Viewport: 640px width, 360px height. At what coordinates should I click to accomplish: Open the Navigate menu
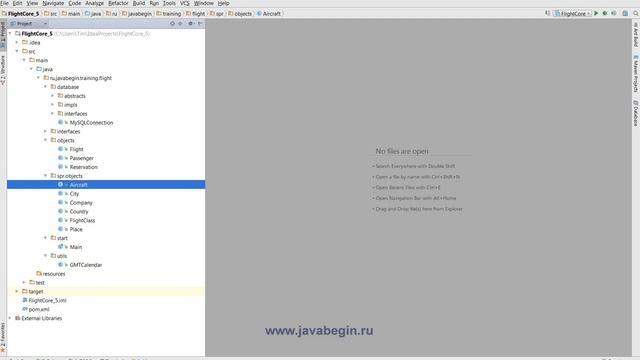point(53,3)
